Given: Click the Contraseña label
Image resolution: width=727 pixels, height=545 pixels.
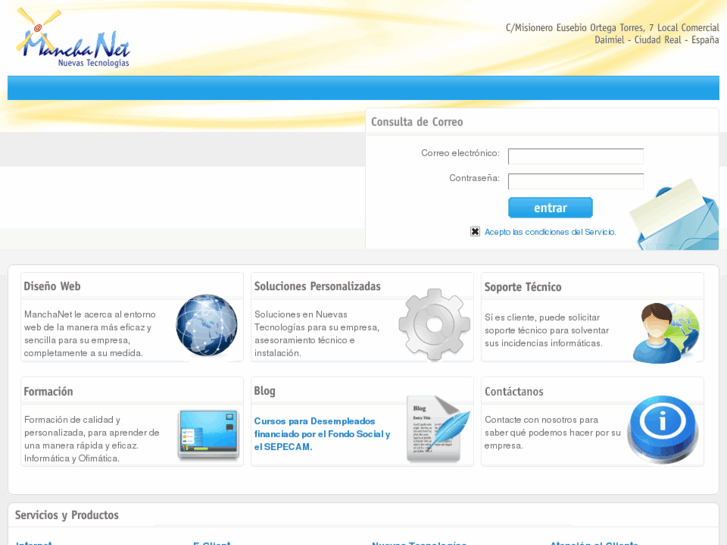Looking at the screenshot, I should (474, 178).
